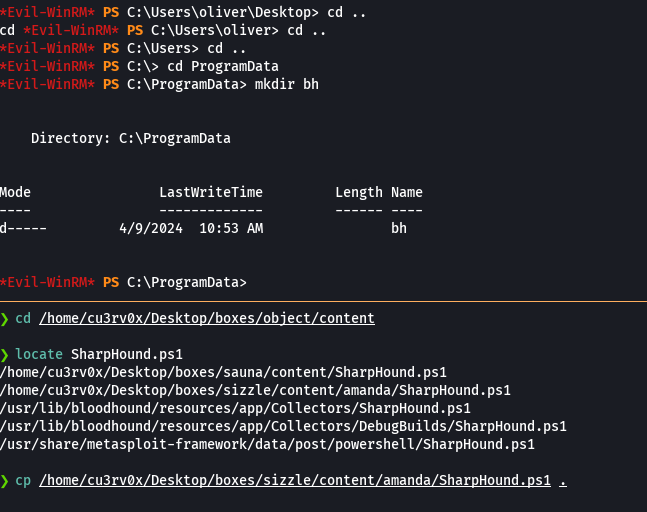Click the underlined cp source path
Image resolution: width=647 pixels, height=512 pixels.
(x=295, y=480)
